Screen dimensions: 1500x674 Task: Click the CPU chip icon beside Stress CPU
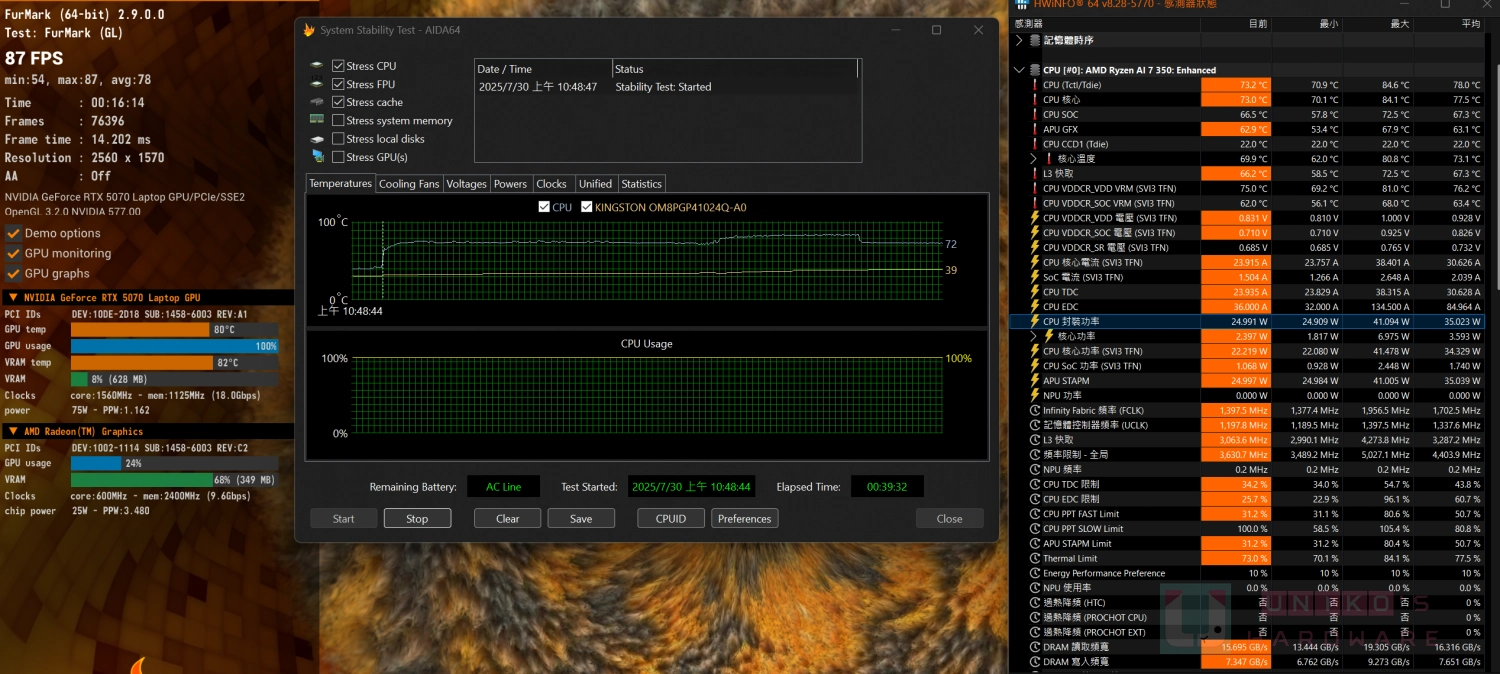(x=317, y=66)
